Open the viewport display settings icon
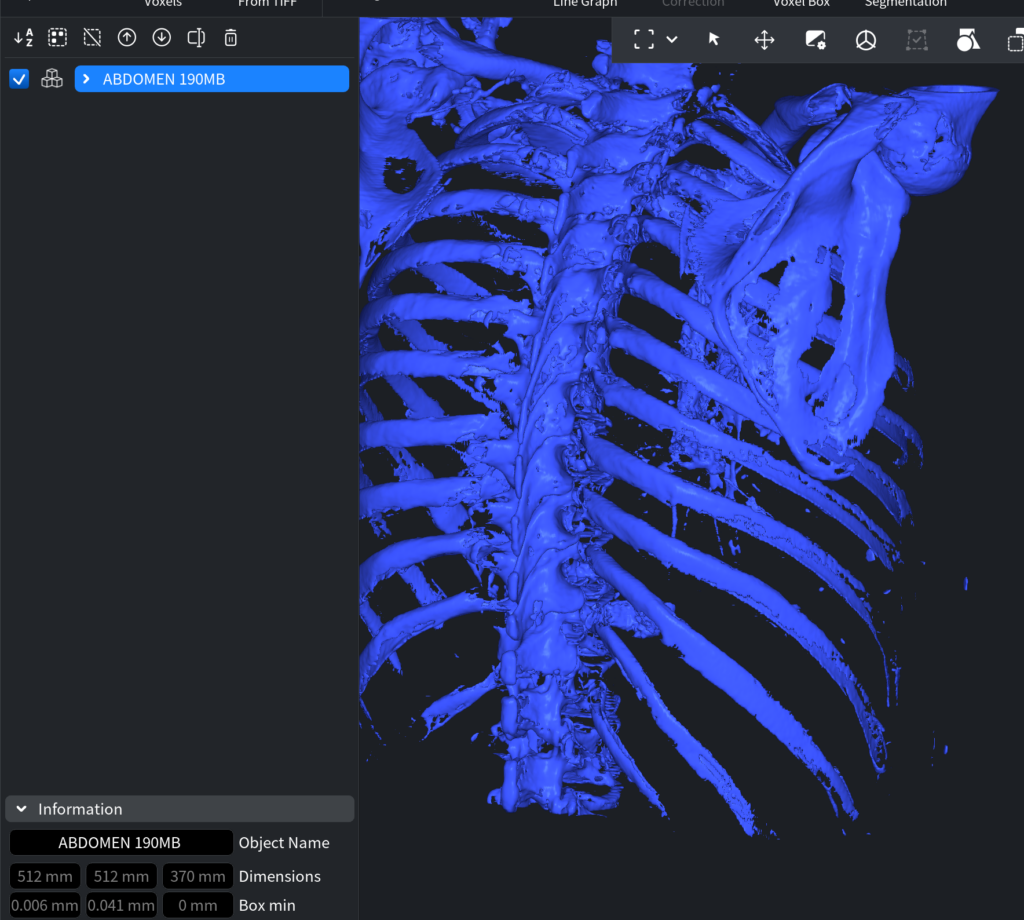This screenshot has width=1024, height=920. [815, 40]
